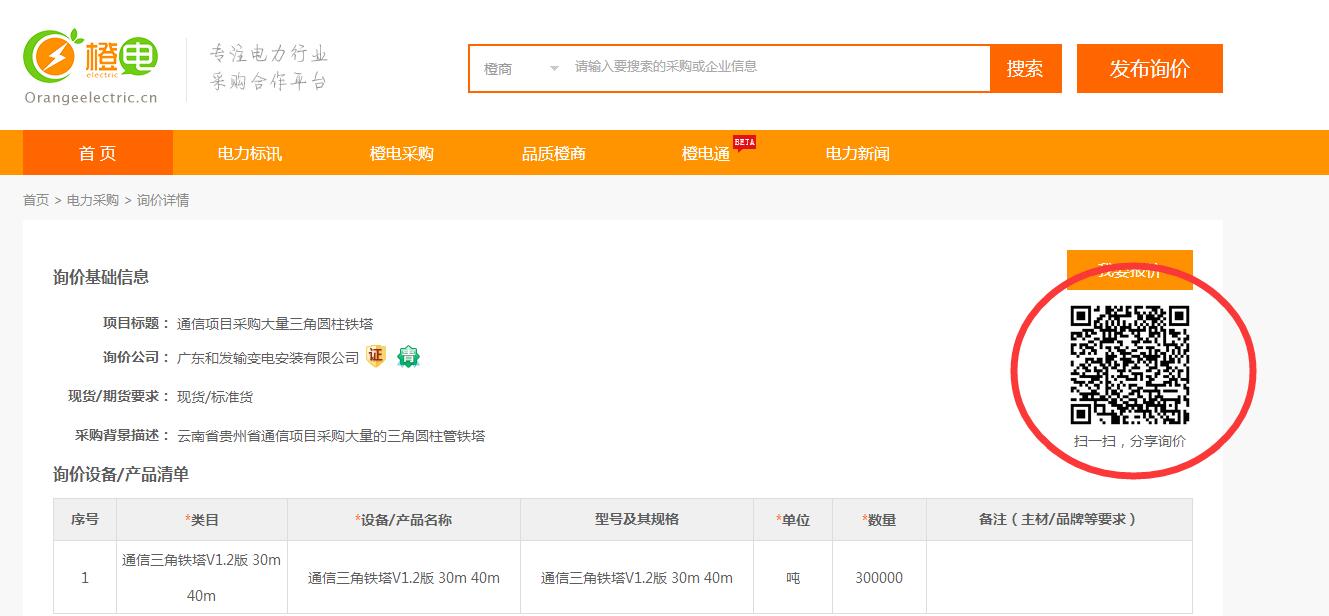Screen dimensions: 1329x616
Task: Switch to the 橙电采购 navigation tab
Action: (402, 153)
